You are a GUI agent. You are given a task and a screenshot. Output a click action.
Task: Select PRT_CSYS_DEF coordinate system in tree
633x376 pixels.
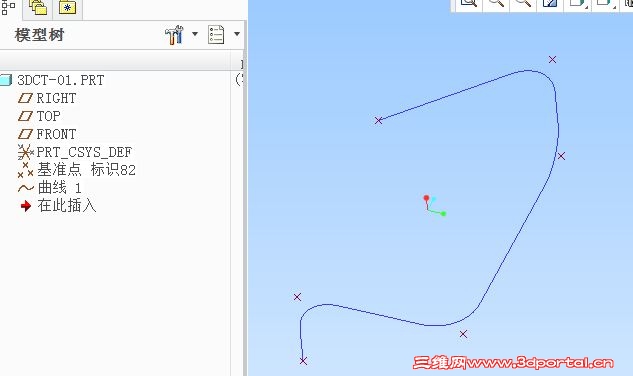click(84, 152)
